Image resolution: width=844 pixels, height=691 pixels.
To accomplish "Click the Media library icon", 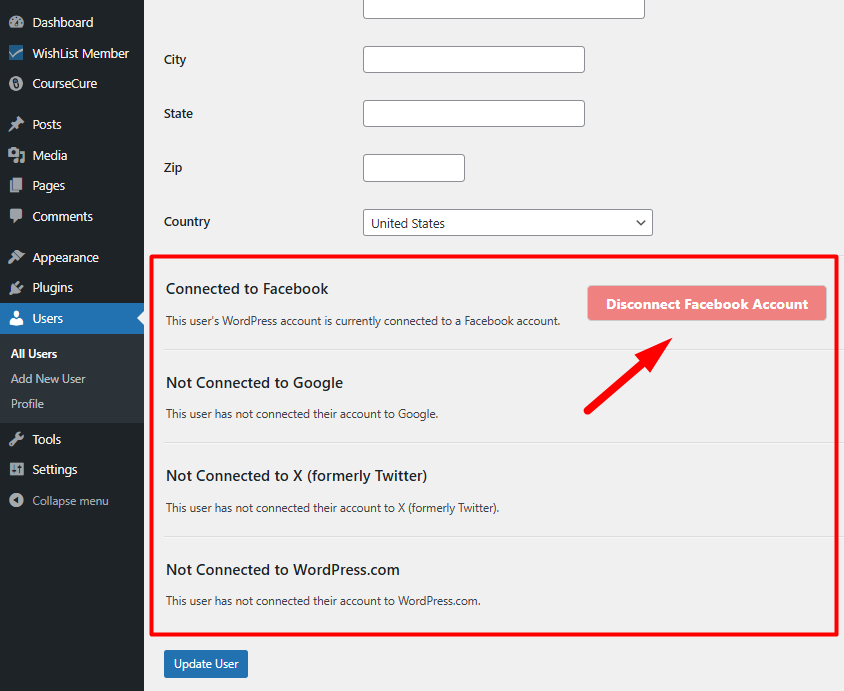I will pos(16,155).
